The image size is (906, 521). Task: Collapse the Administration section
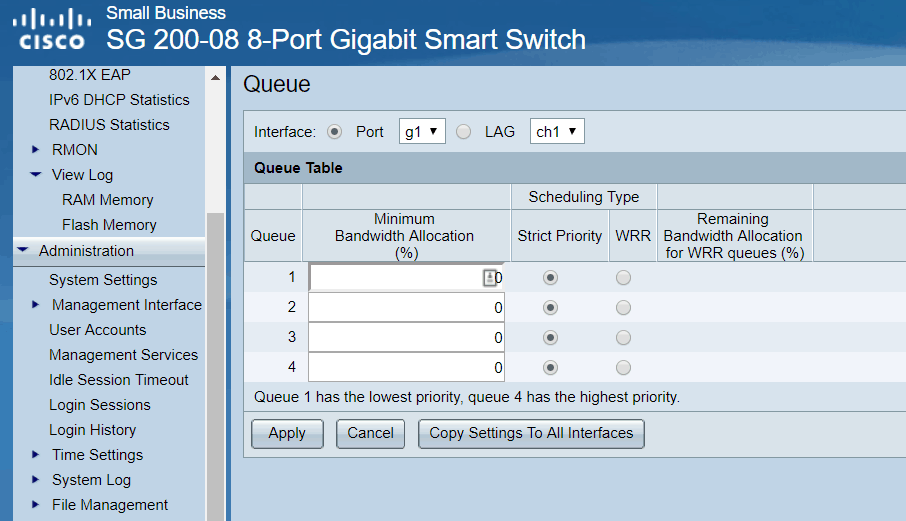pyautogui.click(x=23, y=251)
